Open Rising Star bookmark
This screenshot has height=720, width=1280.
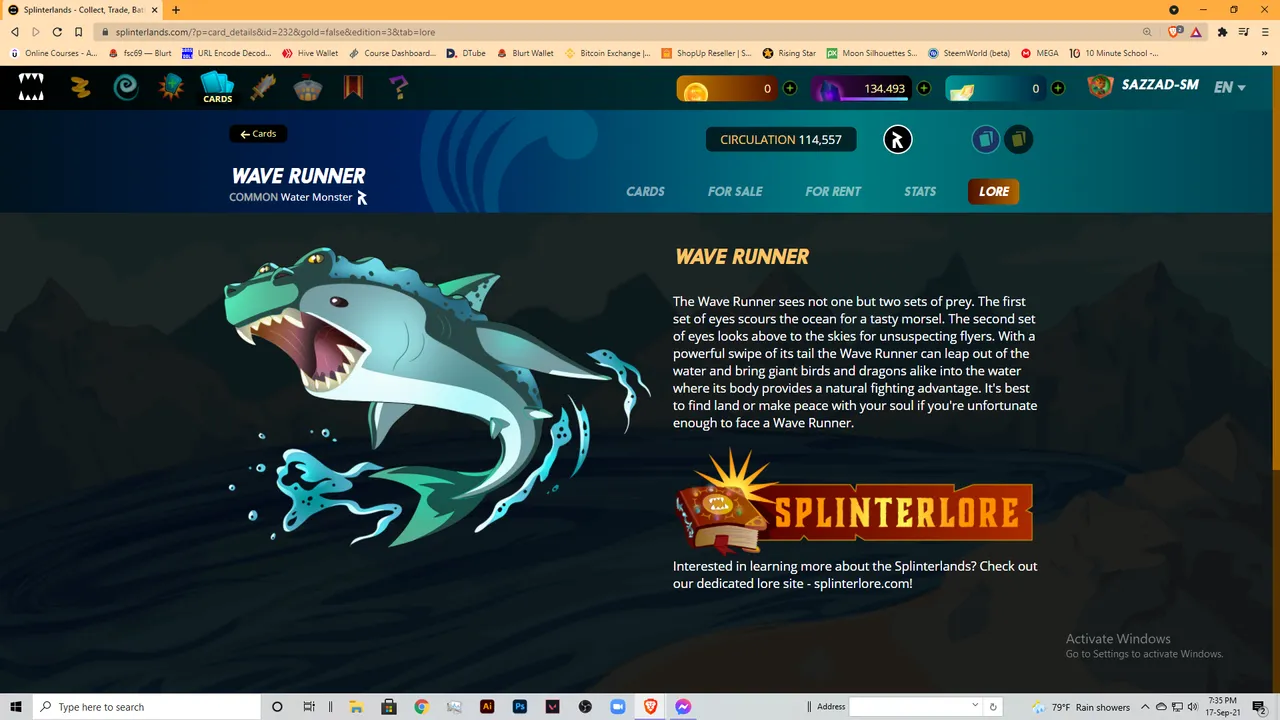point(789,53)
